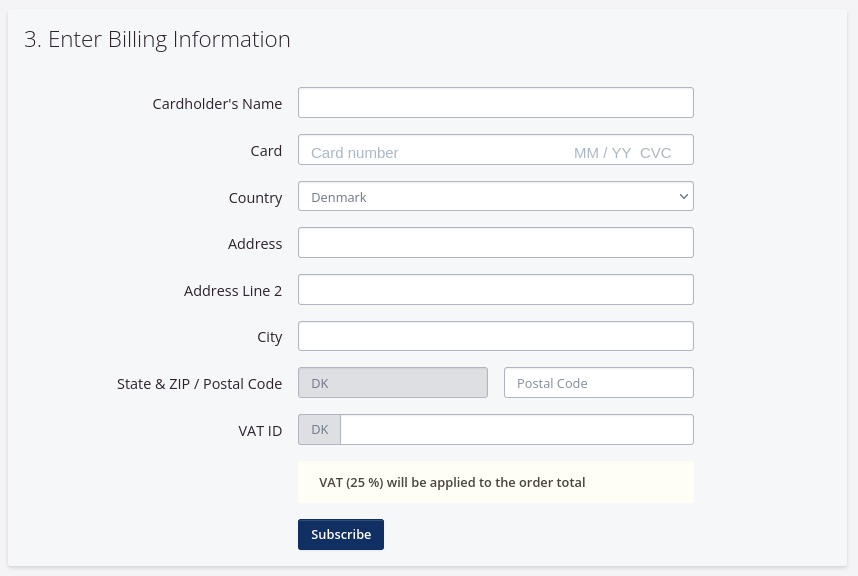Click the VAT 25 % notice text
The image size is (858, 576).
pyautogui.click(x=452, y=482)
